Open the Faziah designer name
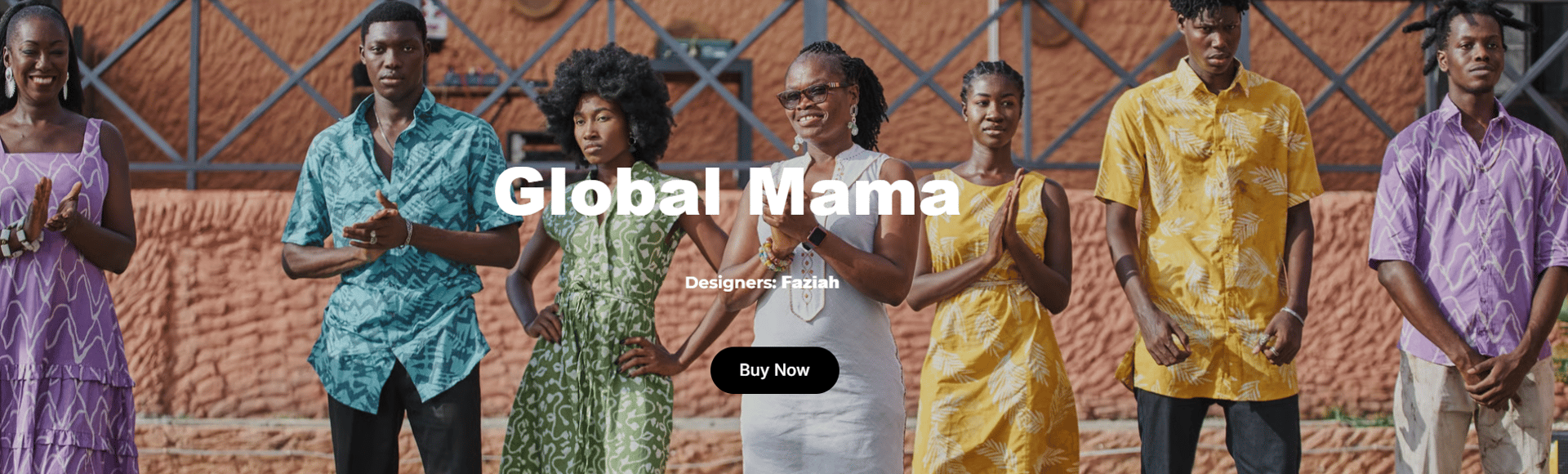1568x474 pixels. [810, 283]
